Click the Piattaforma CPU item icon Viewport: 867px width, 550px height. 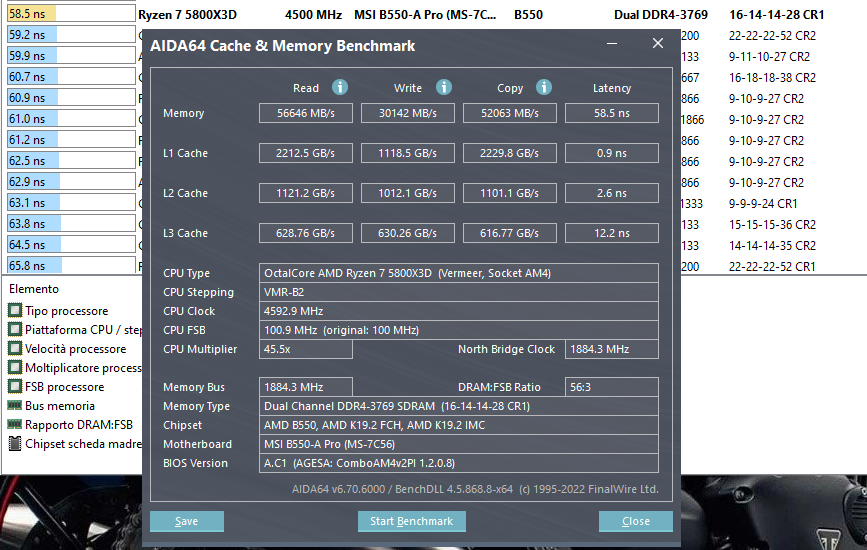pyautogui.click(x=15, y=329)
